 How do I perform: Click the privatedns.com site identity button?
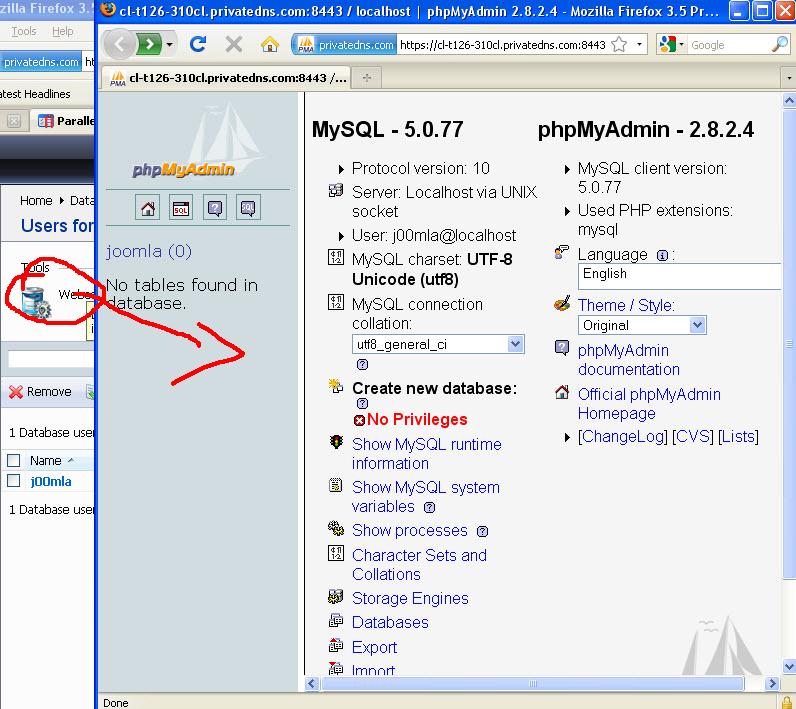point(345,45)
